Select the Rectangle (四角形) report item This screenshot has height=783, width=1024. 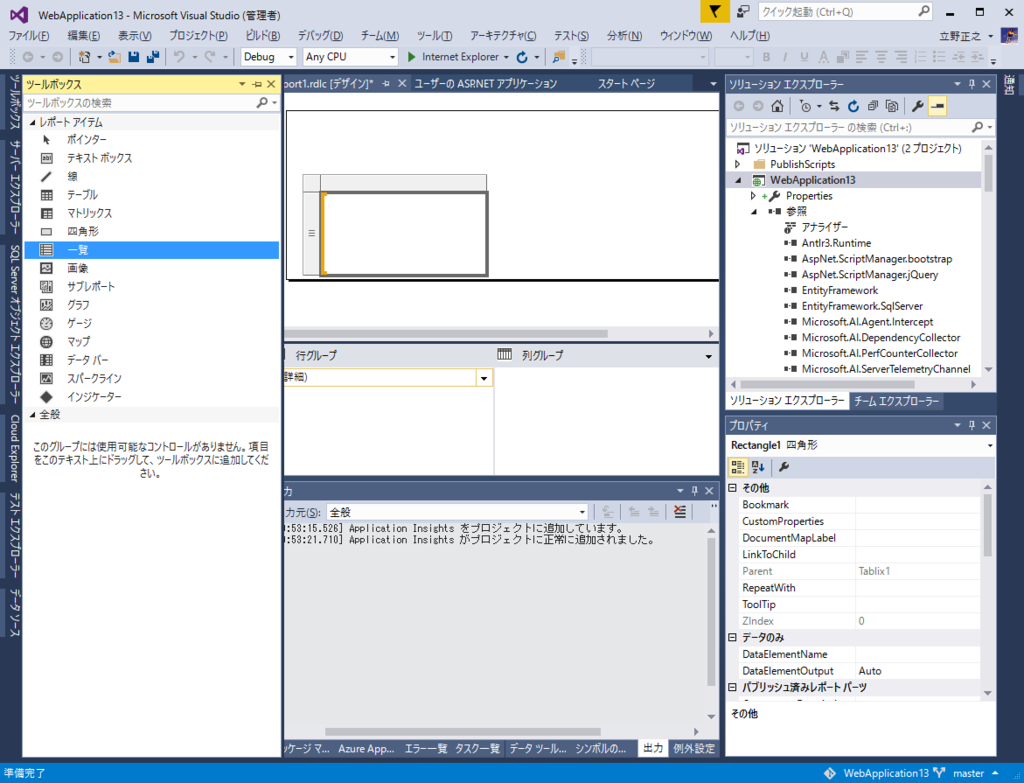tap(152, 231)
